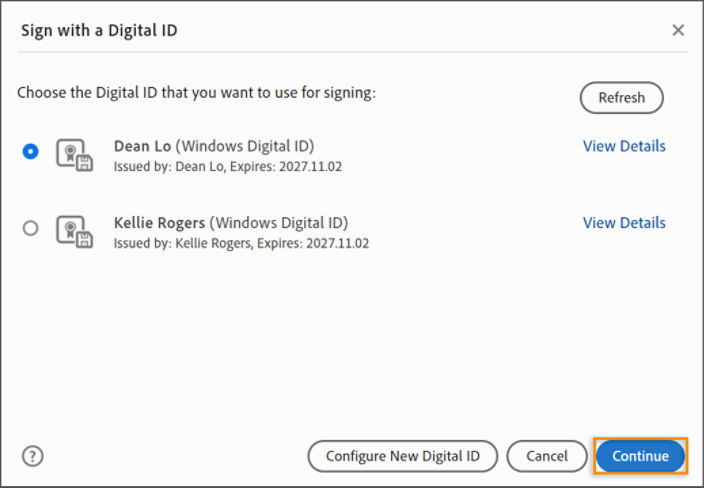This screenshot has height=488, width=704.
Task: View Details for Kellie Rogers' digital ID
Action: click(x=624, y=223)
